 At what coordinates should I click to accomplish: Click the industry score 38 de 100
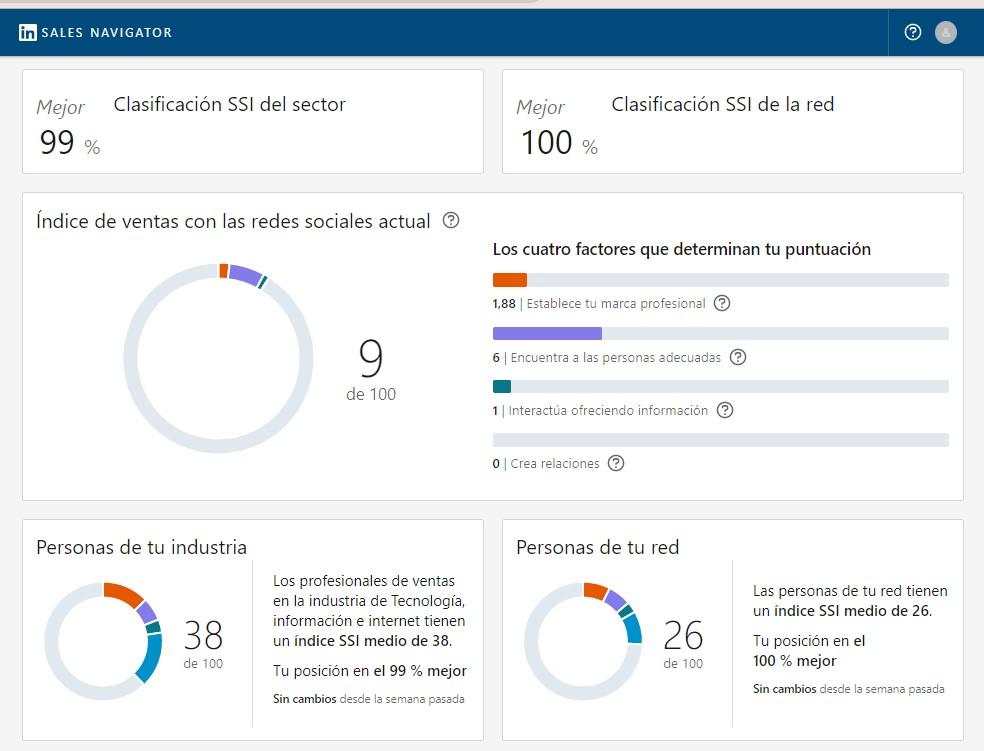click(x=203, y=644)
